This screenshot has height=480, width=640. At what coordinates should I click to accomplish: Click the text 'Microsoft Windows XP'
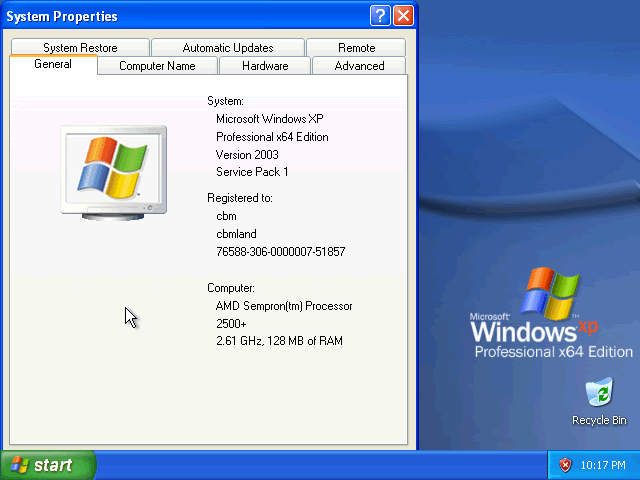(x=269, y=119)
